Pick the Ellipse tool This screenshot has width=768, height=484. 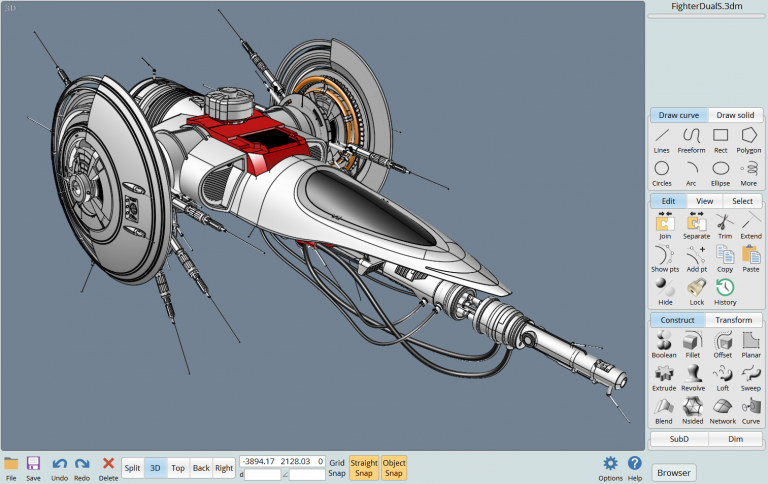[x=720, y=173]
